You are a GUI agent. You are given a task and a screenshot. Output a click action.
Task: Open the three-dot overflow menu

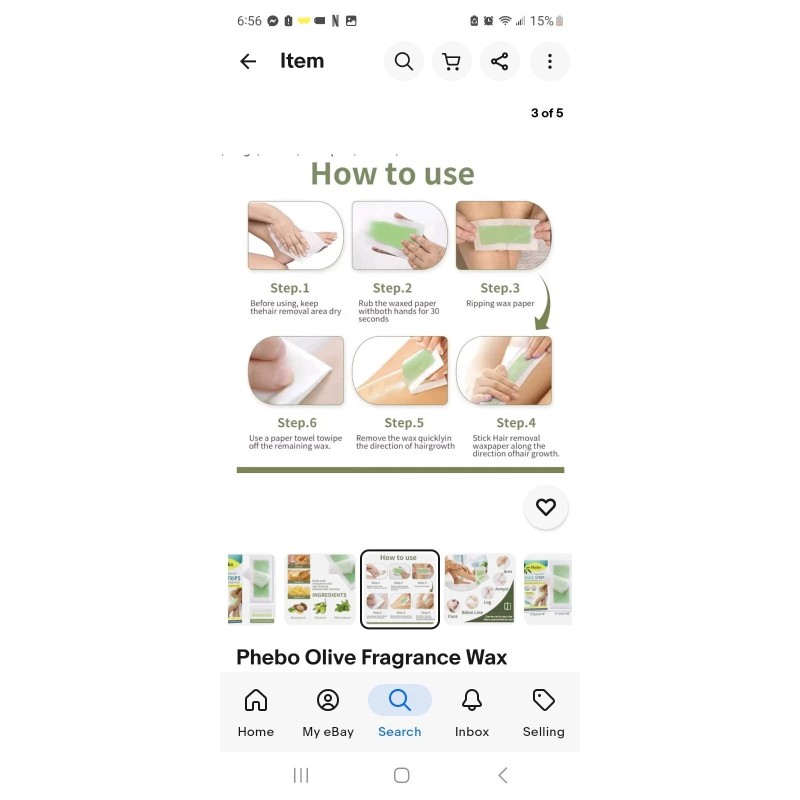click(x=549, y=61)
